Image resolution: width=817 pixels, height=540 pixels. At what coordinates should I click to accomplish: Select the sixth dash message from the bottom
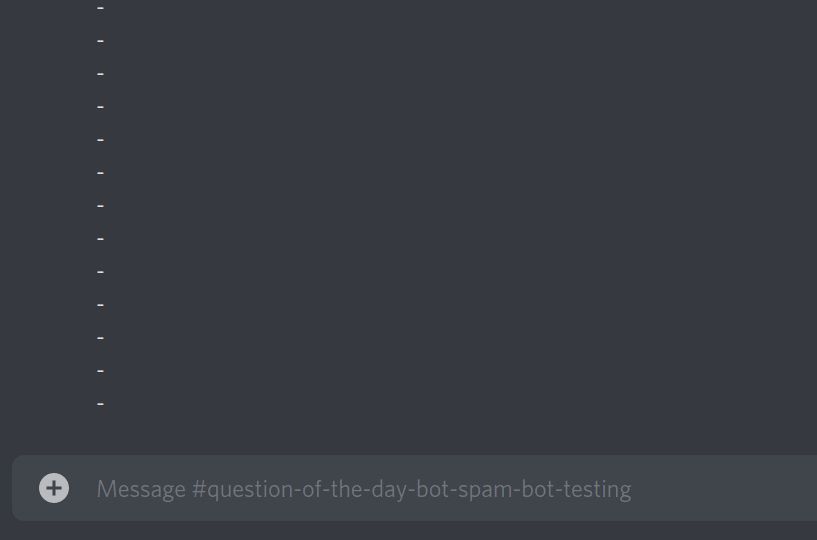101,239
